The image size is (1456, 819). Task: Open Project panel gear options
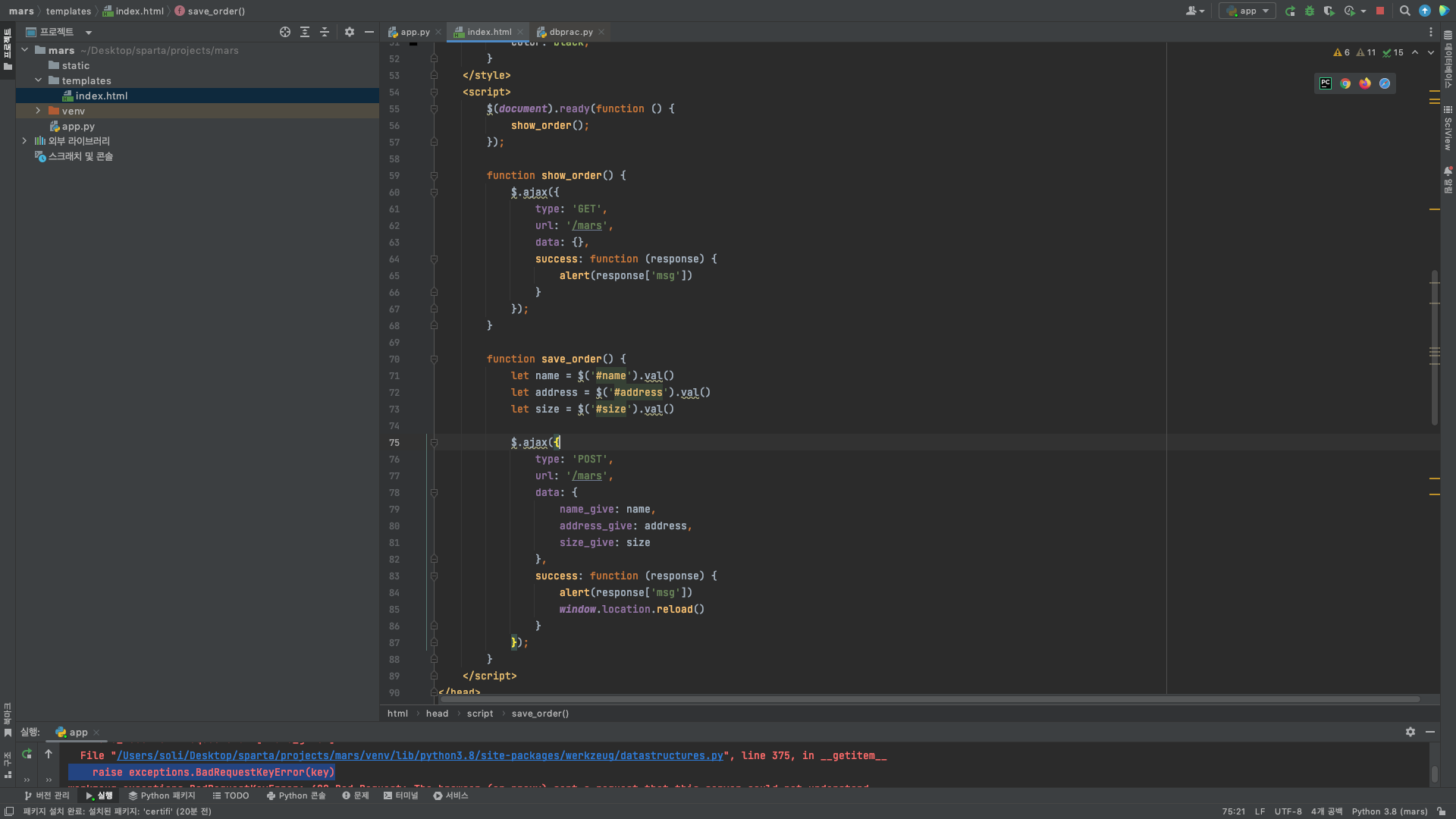[x=350, y=32]
